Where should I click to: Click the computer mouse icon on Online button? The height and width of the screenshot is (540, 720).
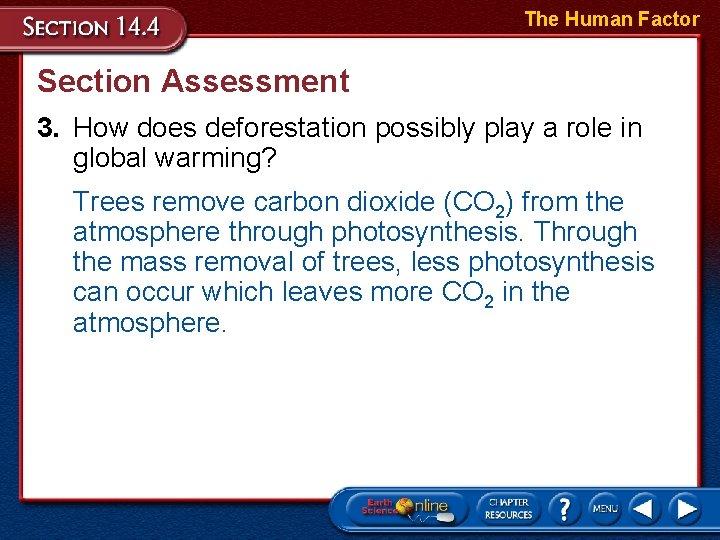[x=444, y=518]
